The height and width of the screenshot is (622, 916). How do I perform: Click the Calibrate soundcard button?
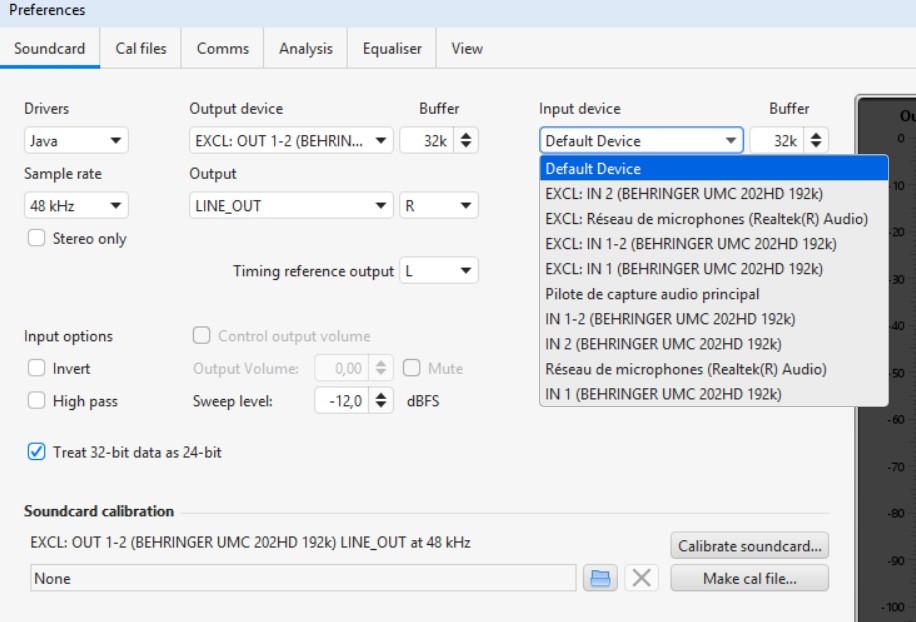(749, 546)
